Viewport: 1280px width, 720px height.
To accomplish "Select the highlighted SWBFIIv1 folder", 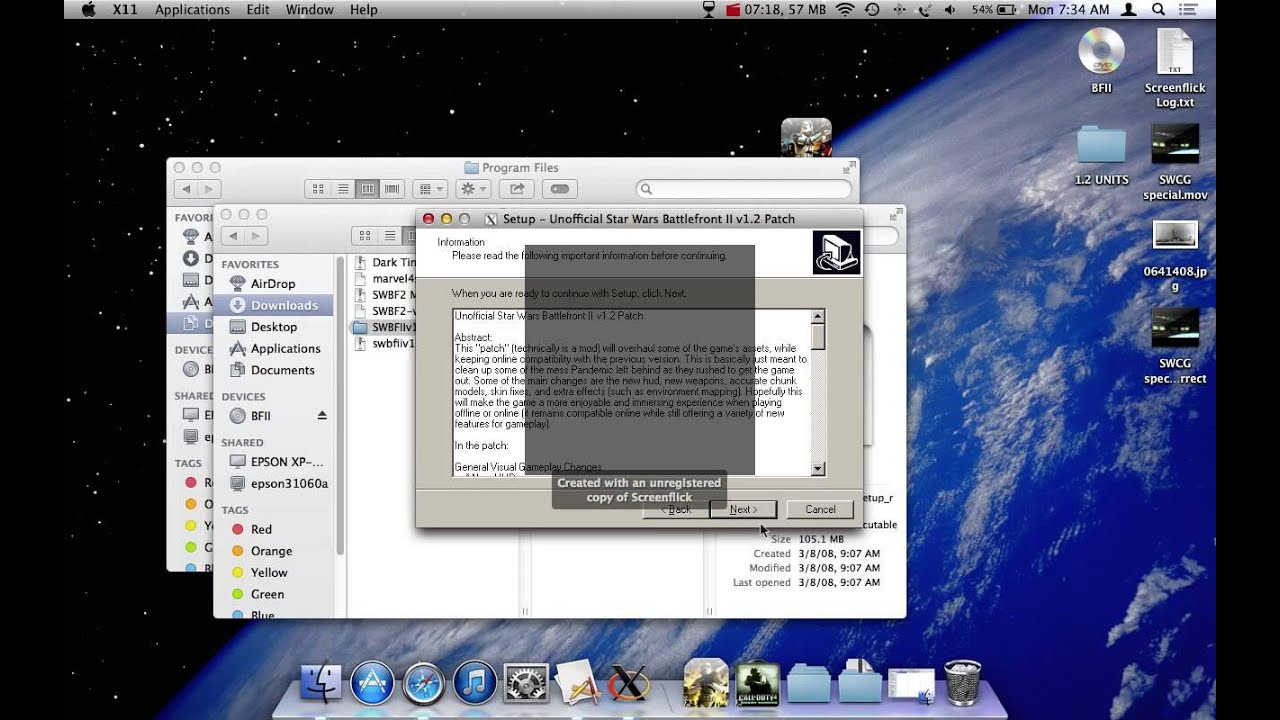I will [x=384, y=327].
